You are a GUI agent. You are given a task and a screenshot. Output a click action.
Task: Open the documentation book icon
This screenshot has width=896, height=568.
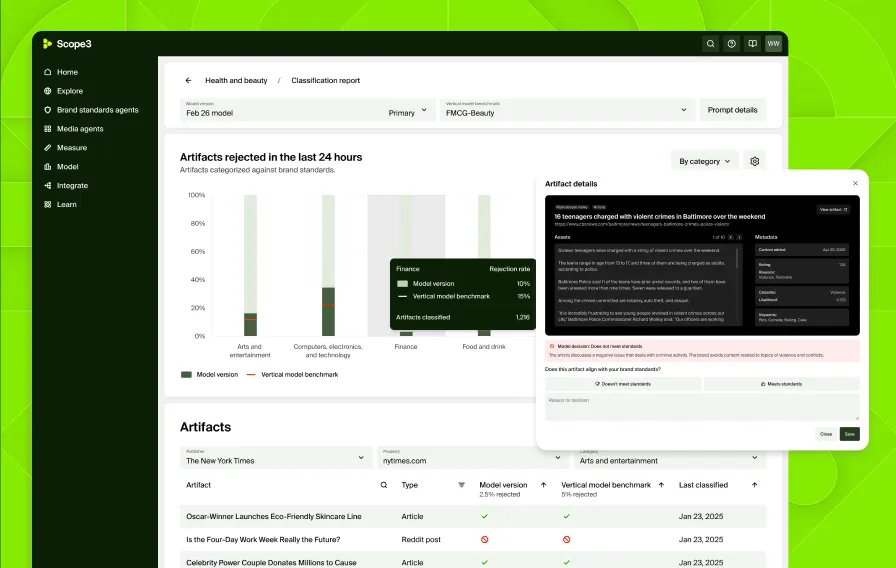click(752, 44)
